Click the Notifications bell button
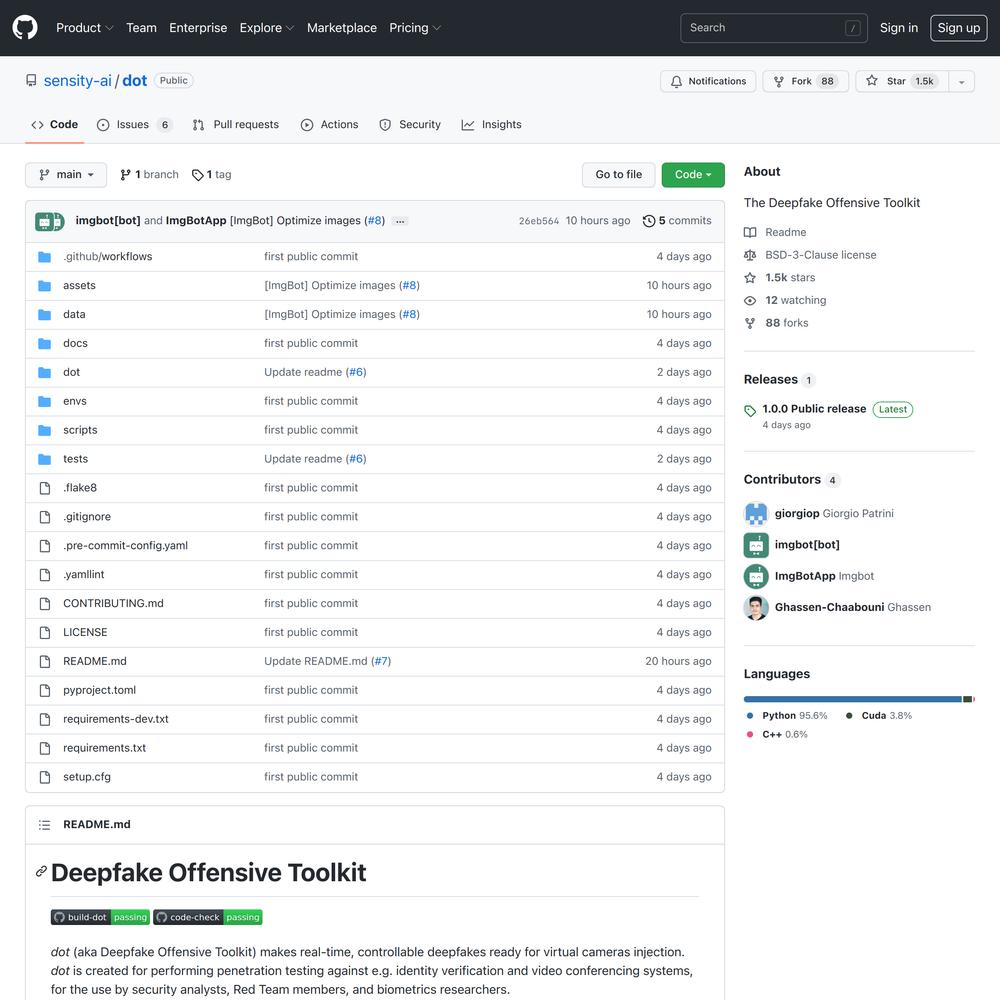This screenshot has width=1000, height=1000. [x=708, y=81]
